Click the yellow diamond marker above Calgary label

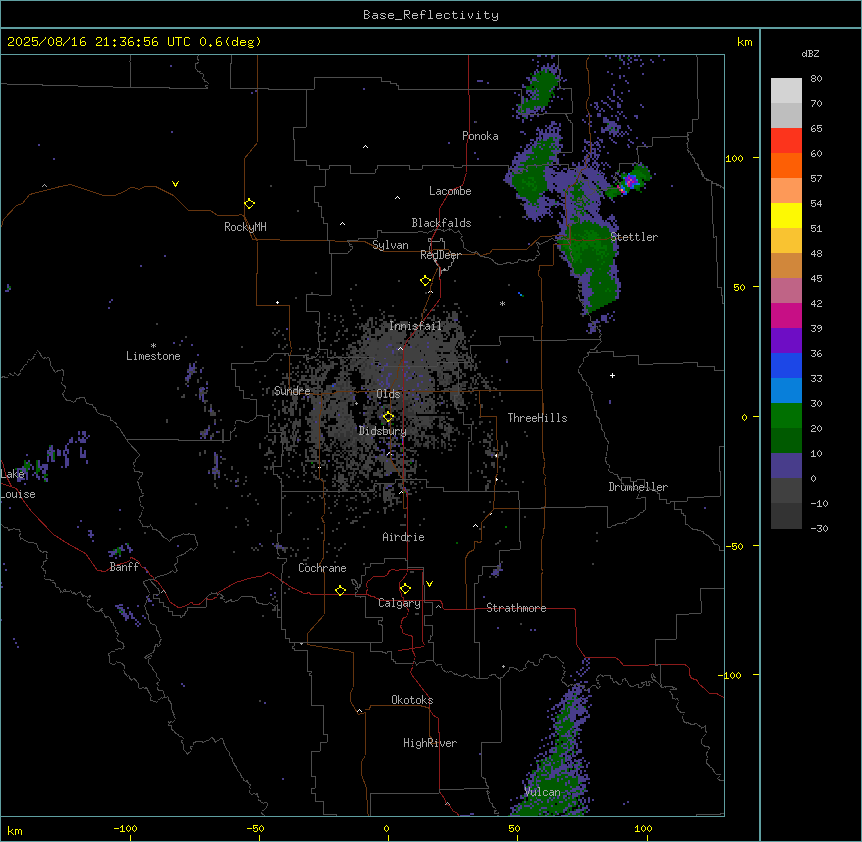pos(405,589)
